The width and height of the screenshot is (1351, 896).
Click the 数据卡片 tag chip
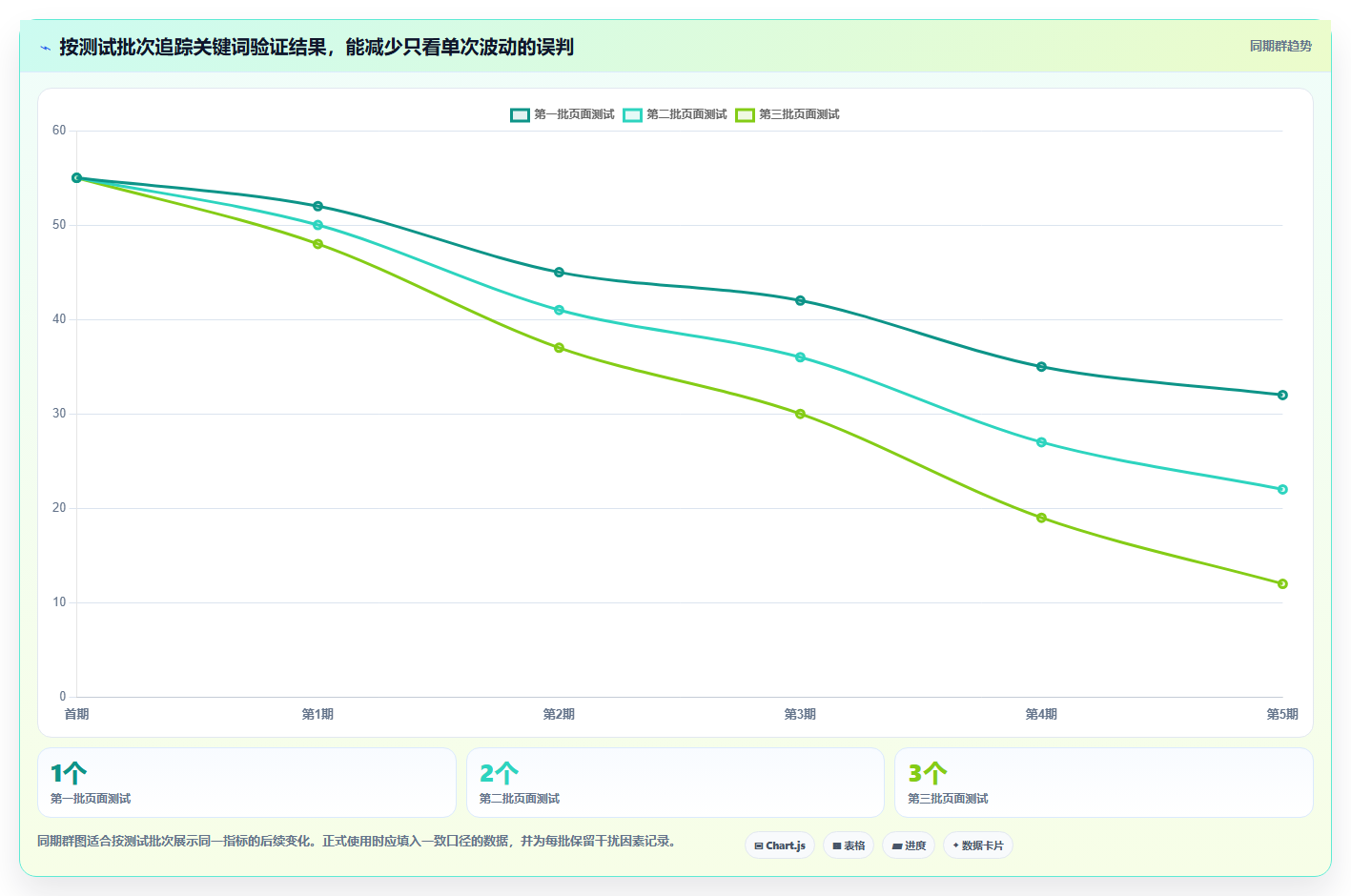[978, 845]
